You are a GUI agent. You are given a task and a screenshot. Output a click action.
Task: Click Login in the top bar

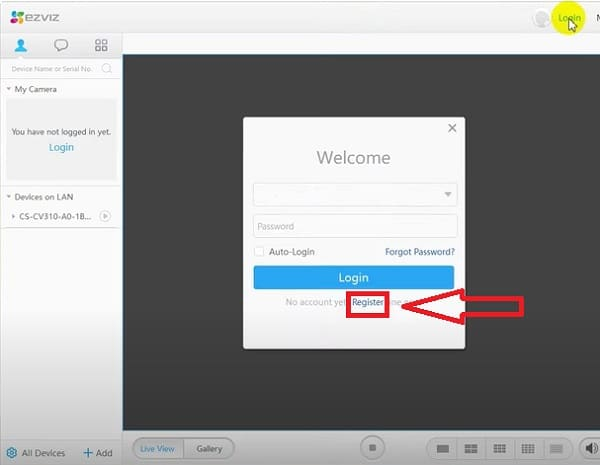point(569,18)
